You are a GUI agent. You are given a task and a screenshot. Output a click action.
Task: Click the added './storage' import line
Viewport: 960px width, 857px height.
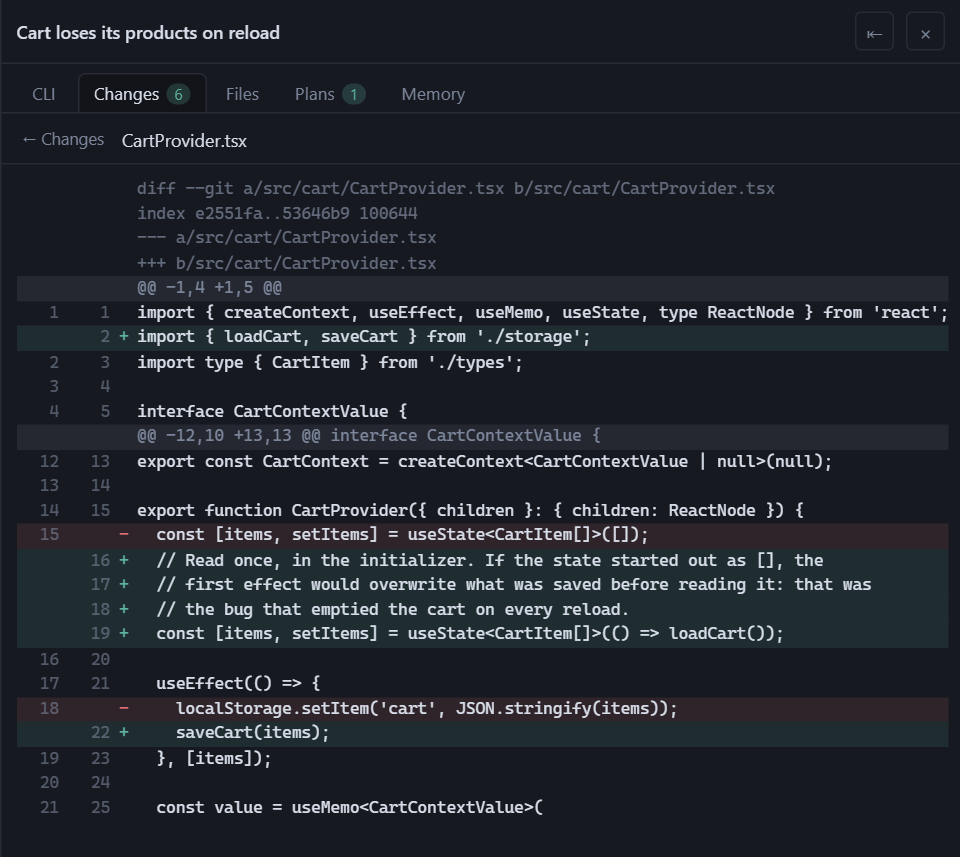tap(482, 337)
